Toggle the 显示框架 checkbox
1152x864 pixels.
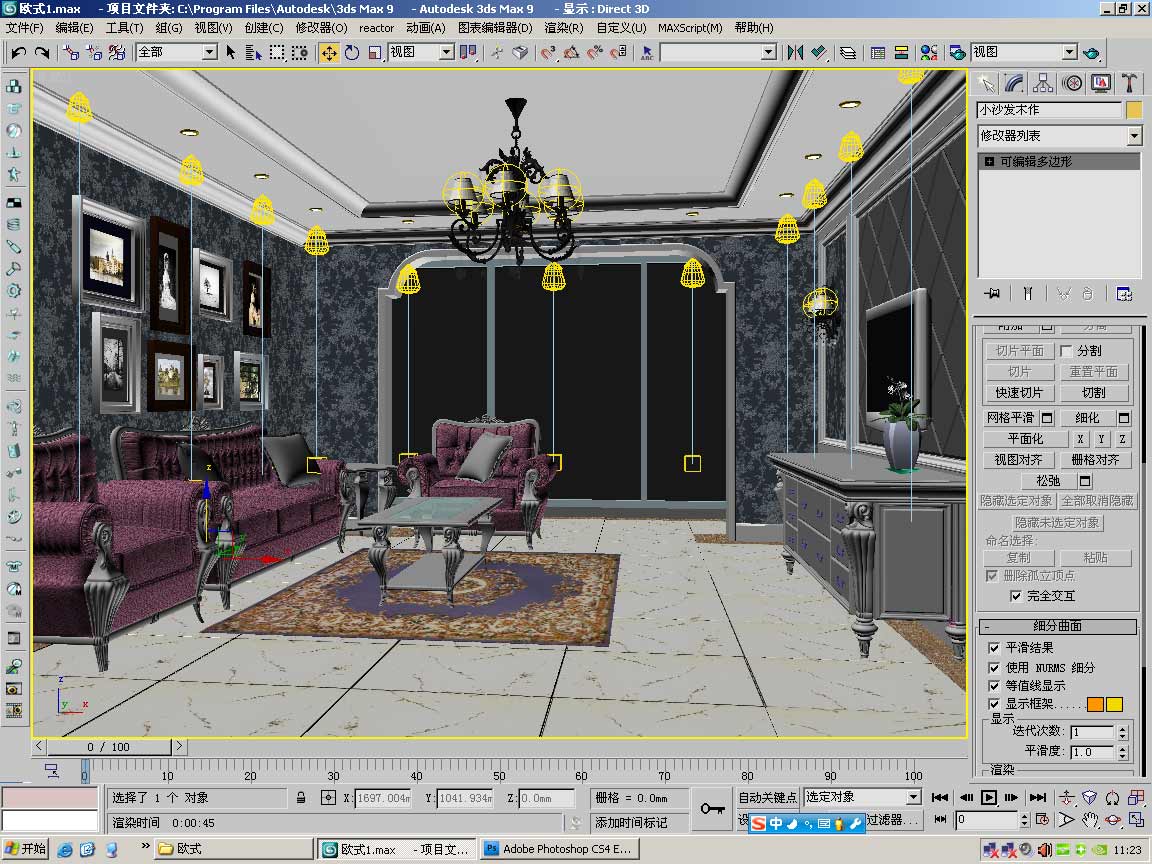coord(993,704)
